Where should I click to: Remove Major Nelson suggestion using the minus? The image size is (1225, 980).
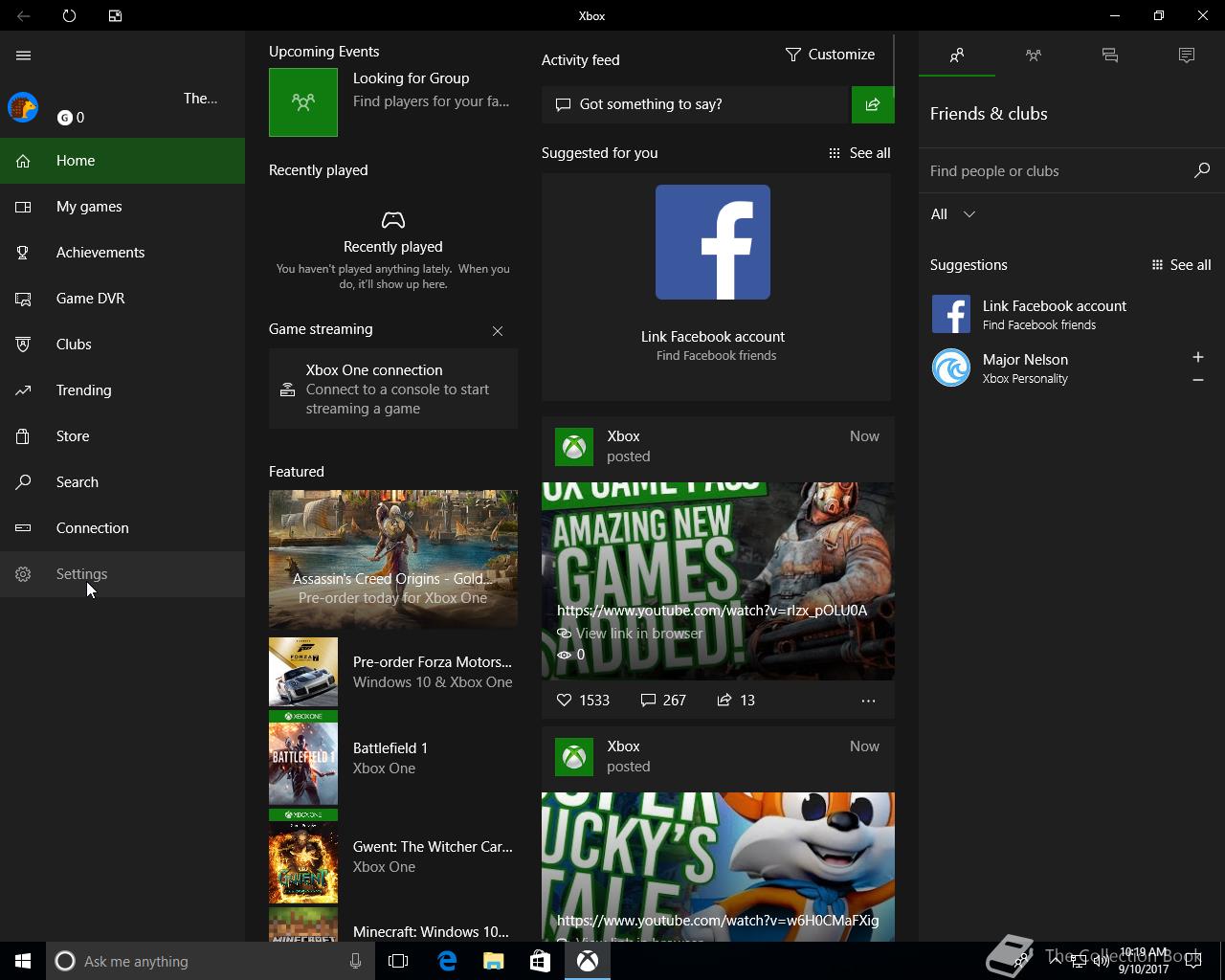pos(1198,380)
